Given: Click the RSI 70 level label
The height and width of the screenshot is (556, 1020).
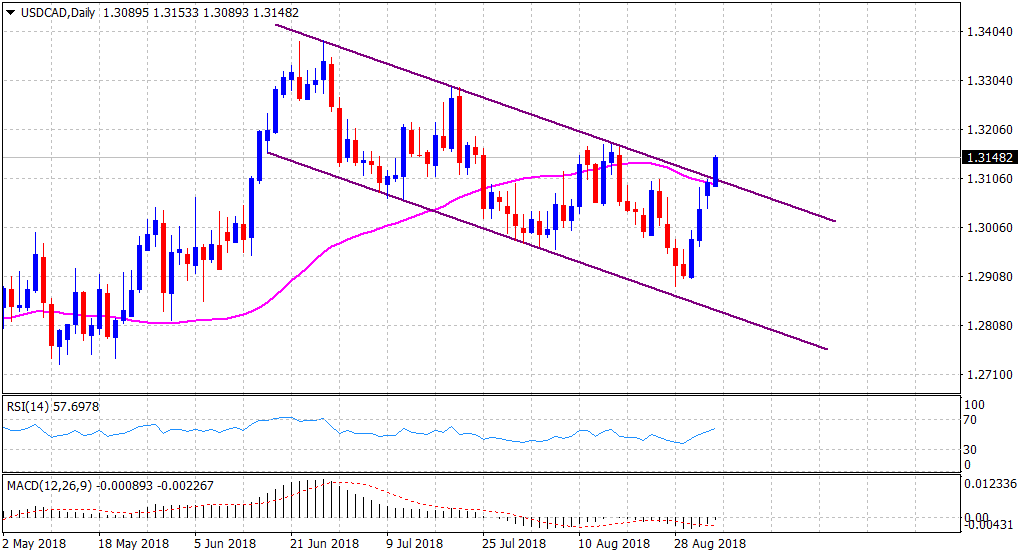Looking at the screenshot, I should tap(971, 421).
